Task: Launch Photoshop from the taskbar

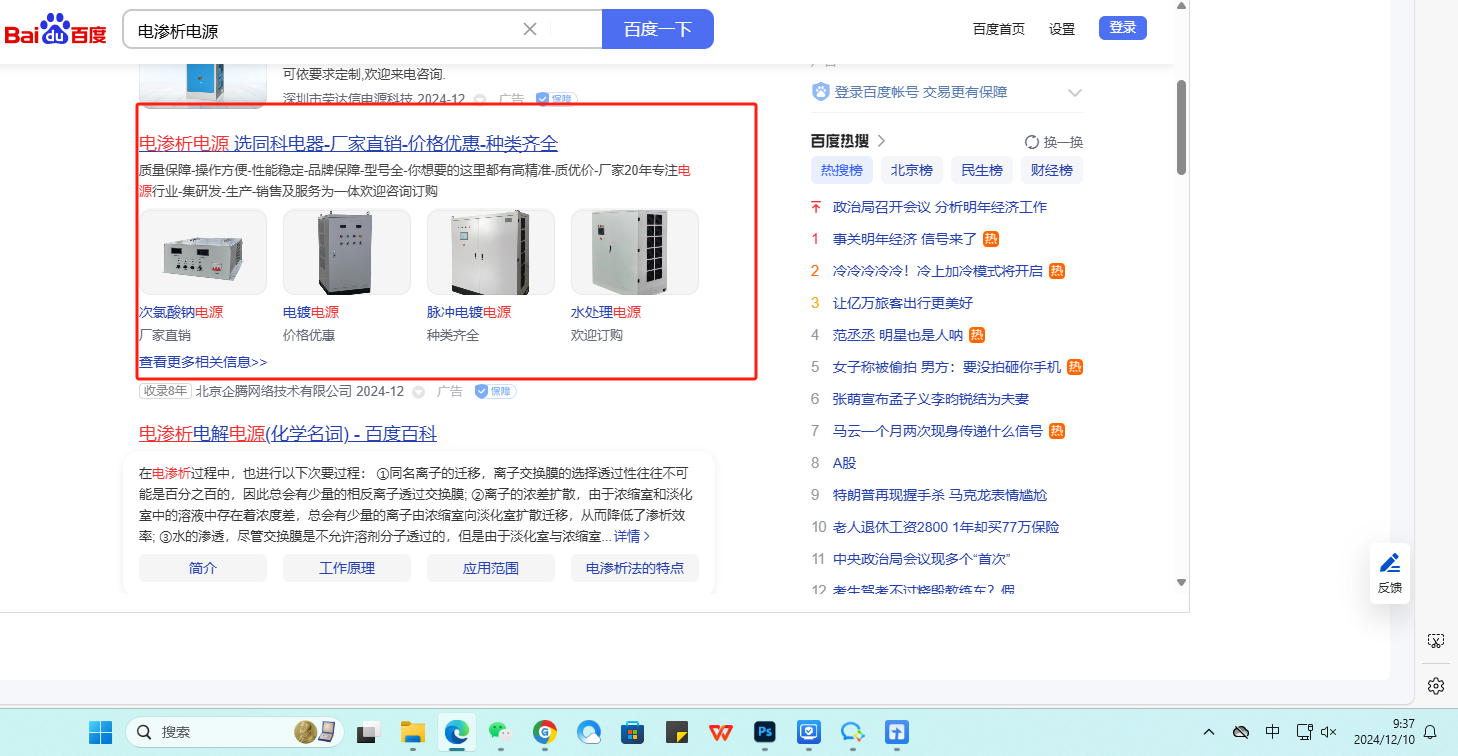Action: pyautogui.click(x=766, y=732)
